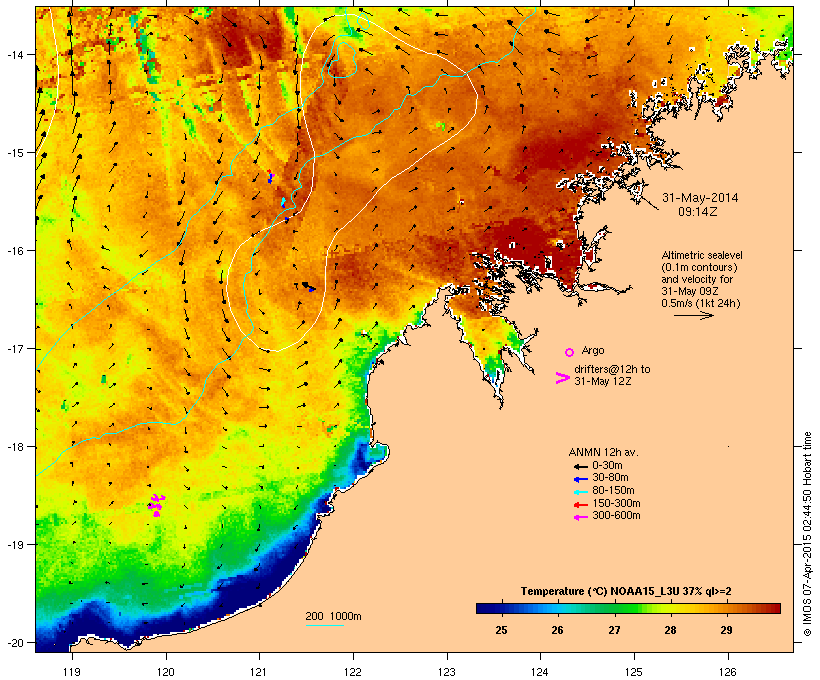Click longitude axis label 120

tap(166, 672)
